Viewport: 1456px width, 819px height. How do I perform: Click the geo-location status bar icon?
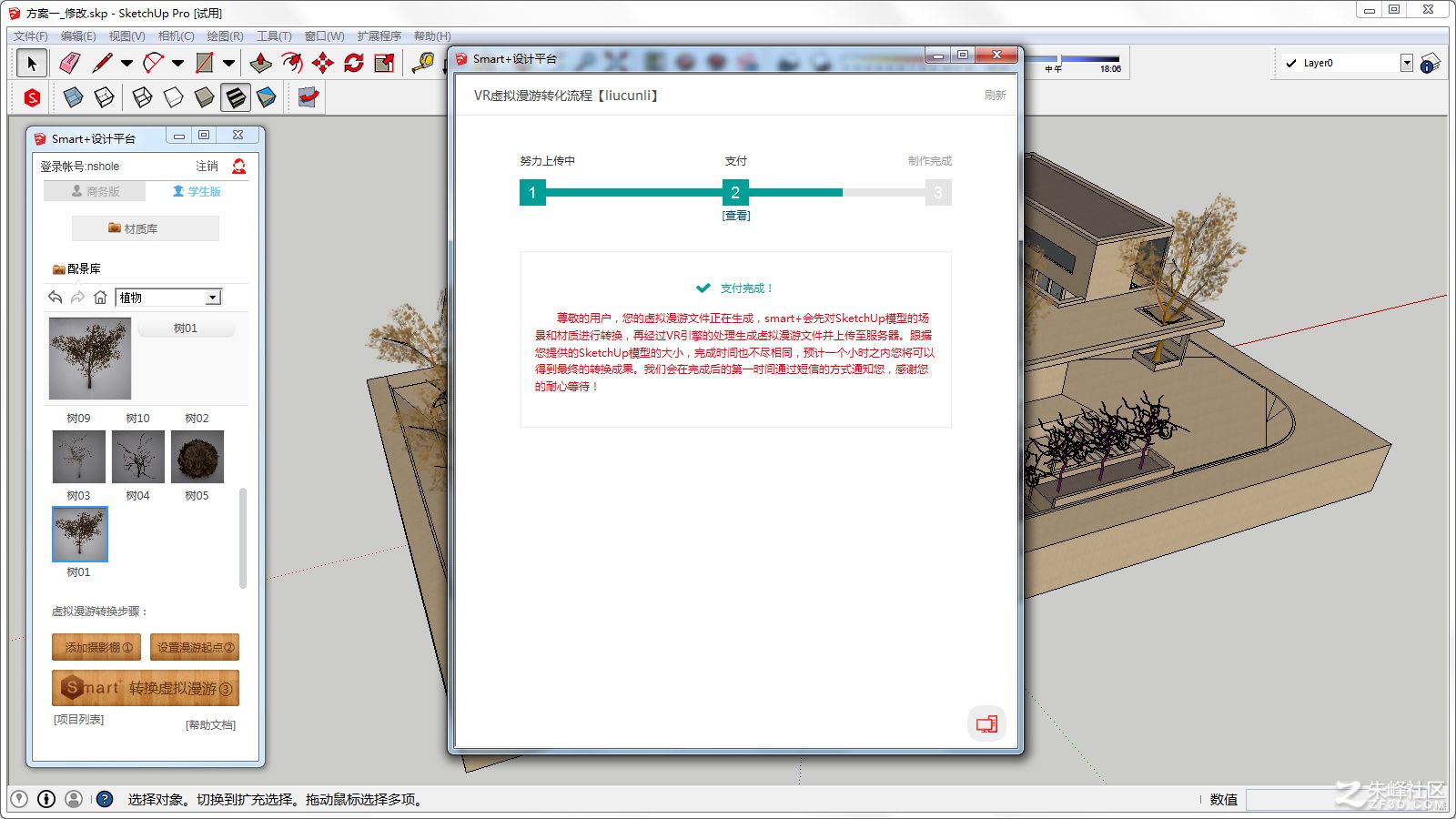click(x=19, y=799)
